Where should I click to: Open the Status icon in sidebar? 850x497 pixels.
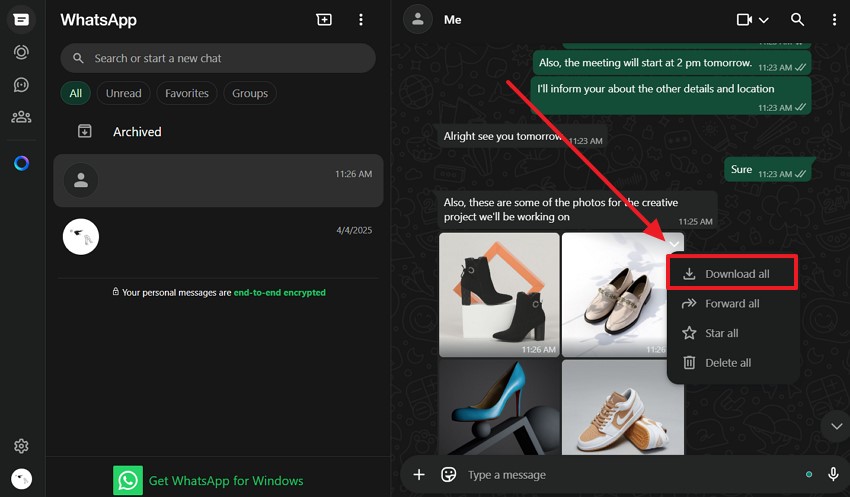pos(21,52)
